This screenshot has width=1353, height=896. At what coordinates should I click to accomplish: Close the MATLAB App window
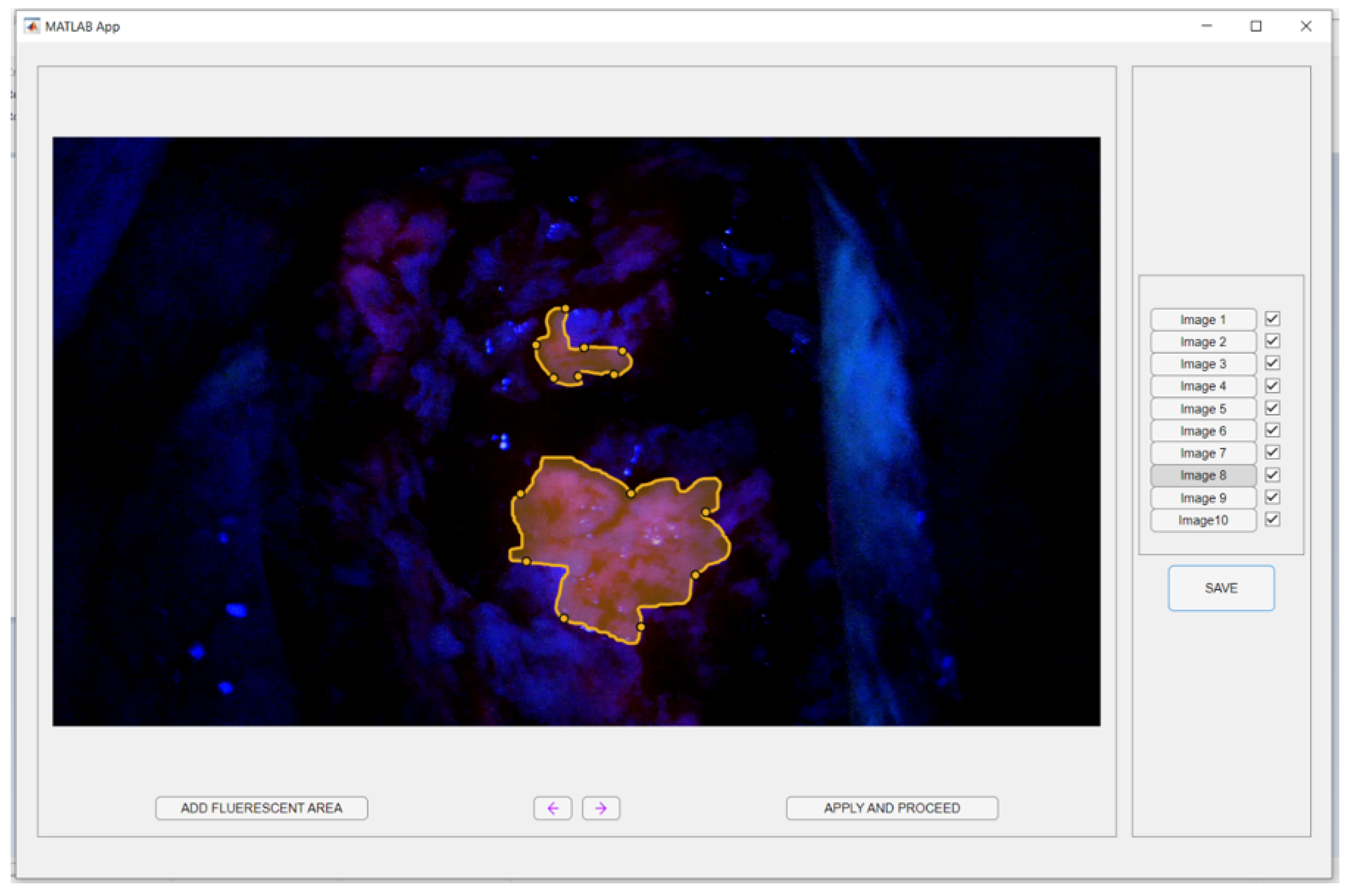(1305, 26)
